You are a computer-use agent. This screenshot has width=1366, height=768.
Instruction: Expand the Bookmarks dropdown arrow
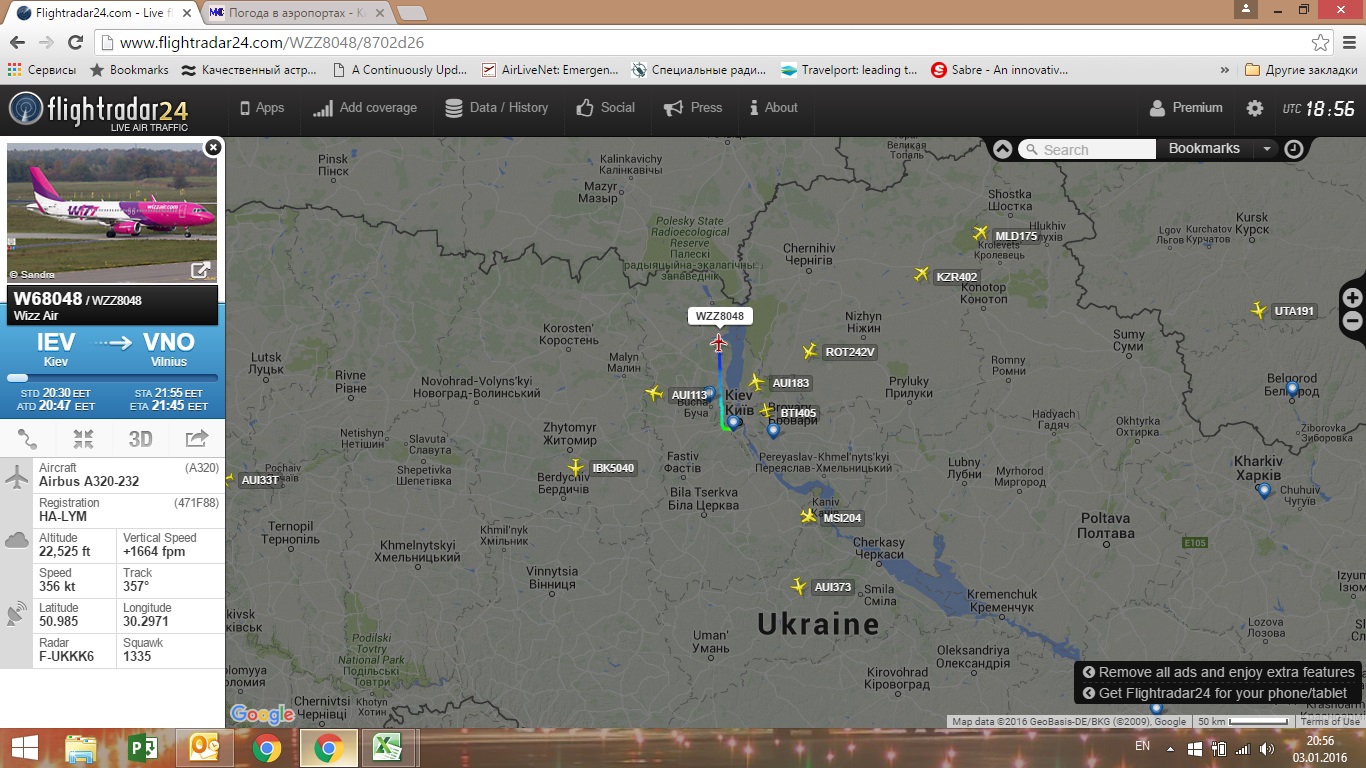point(1267,149)
